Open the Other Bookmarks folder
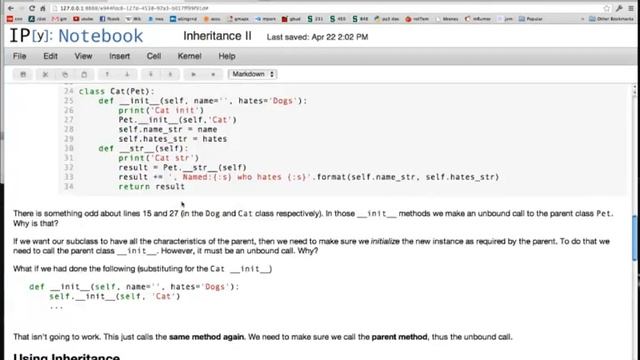640x360 pixels. click(x=611, y=19)
